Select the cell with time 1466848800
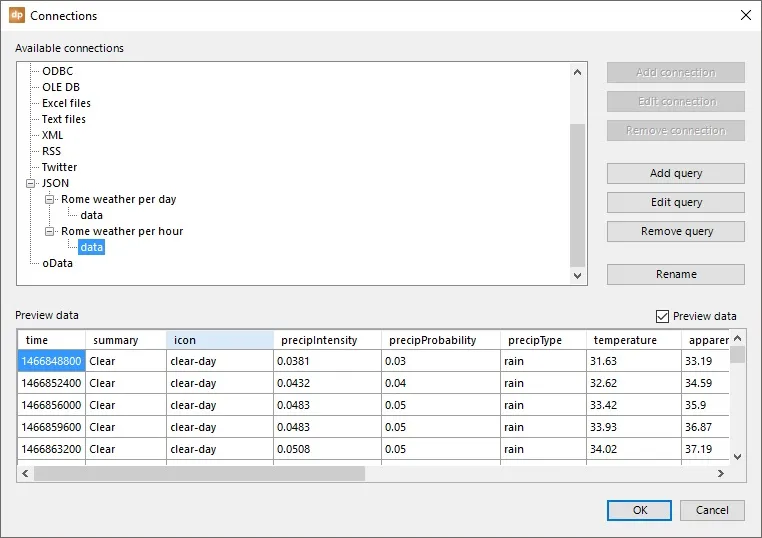Image resolution: width=762 pixels, height=538 pixels. click(x=52, y=361)
